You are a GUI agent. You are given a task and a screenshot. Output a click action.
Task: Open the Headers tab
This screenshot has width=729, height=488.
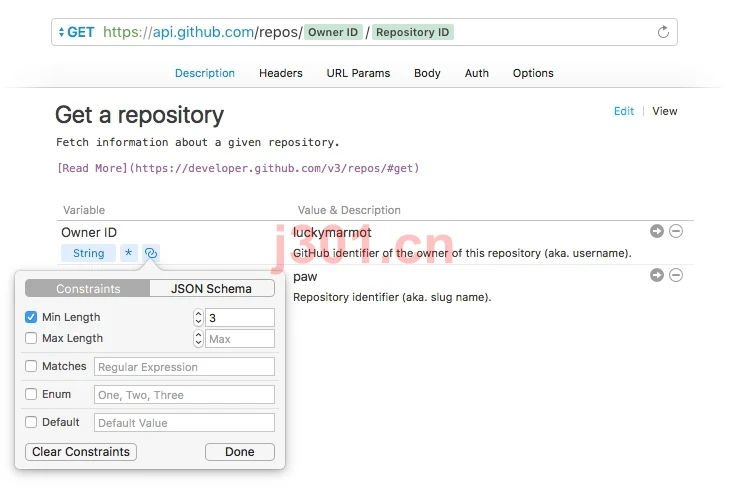click(x=280, y=73)
